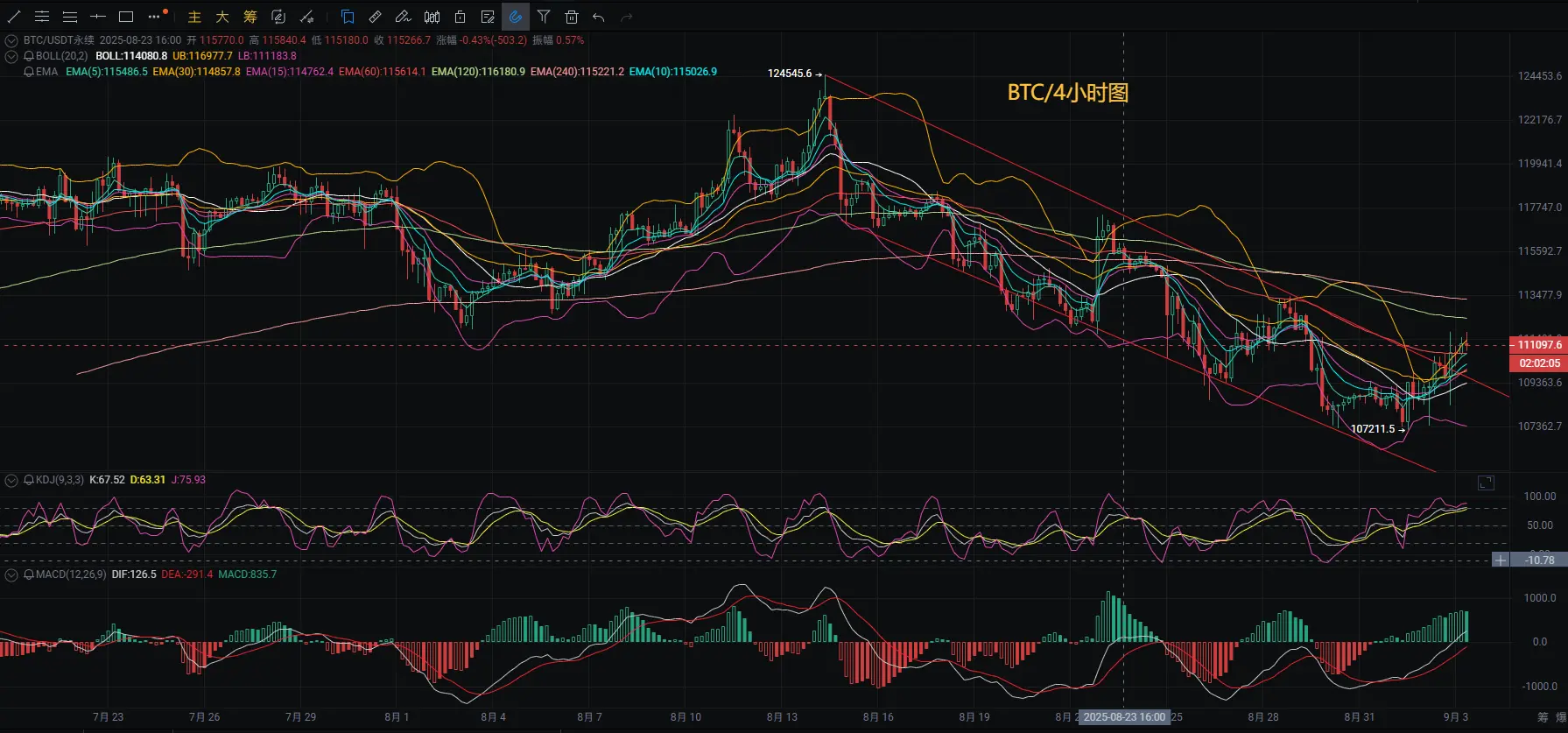The width and height of the screenshot is (1568, 733).
Task: Select the trend line drawing tool
Action: [14, 17]
